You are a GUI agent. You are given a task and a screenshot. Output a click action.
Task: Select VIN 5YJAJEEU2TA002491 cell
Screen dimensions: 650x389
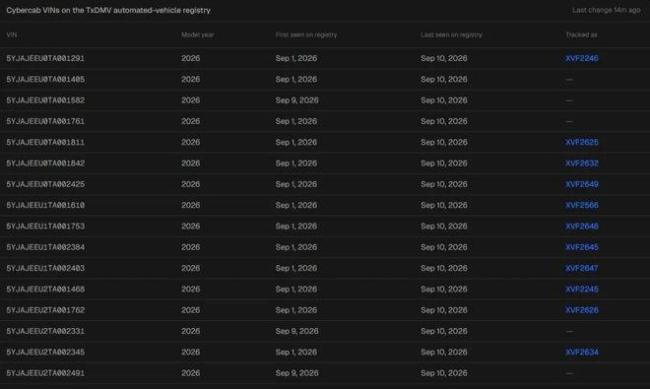coord(46,373)
